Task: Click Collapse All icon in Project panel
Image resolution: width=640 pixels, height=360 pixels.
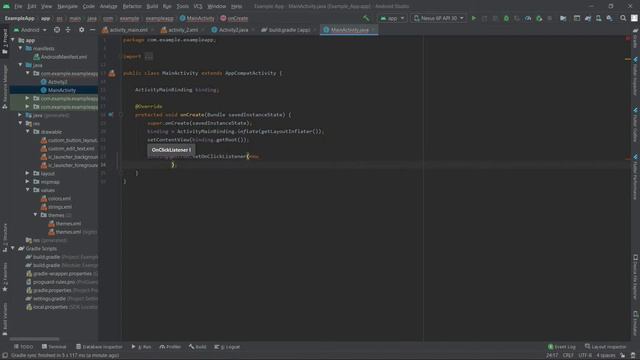Action: tap(68, 30)
